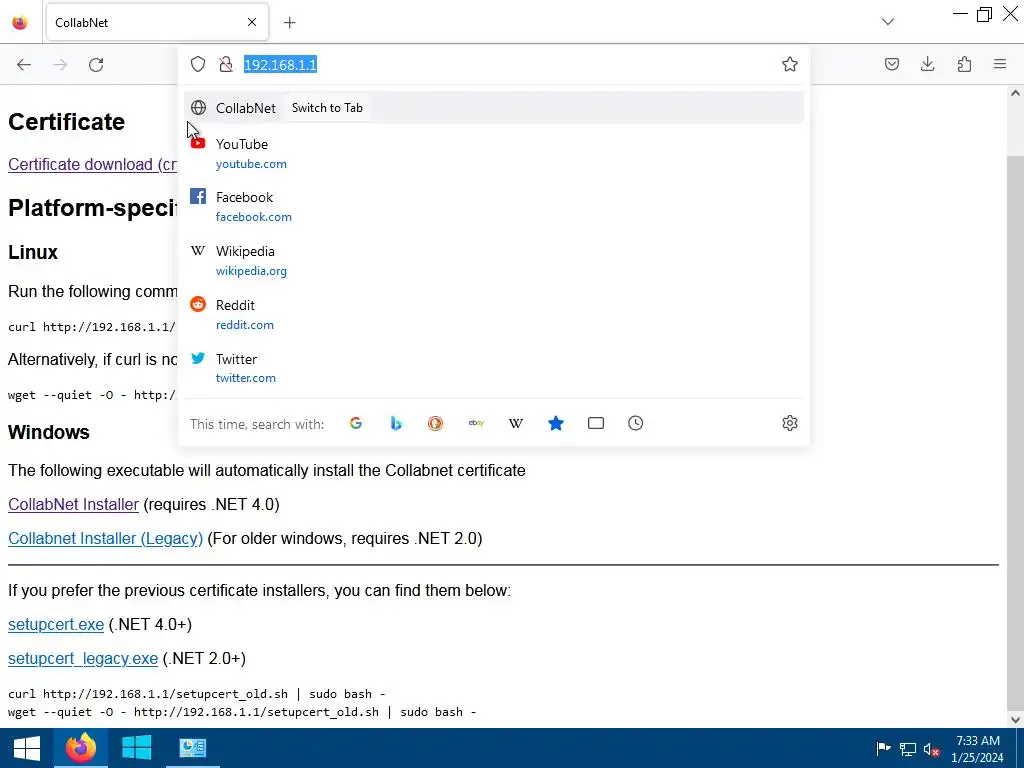Select the CollabNet browser tab
The image size is (1024, 768).
click(x=157, y=22)
